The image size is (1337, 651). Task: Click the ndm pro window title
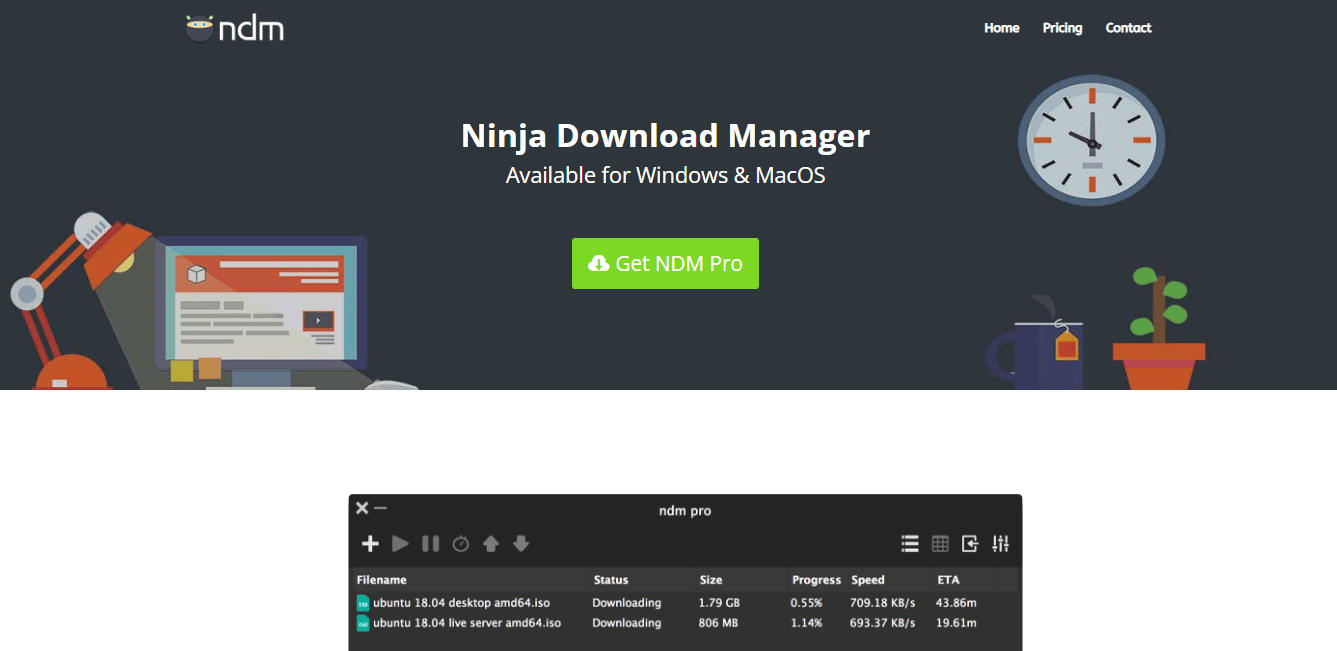(x=685, y=511)
